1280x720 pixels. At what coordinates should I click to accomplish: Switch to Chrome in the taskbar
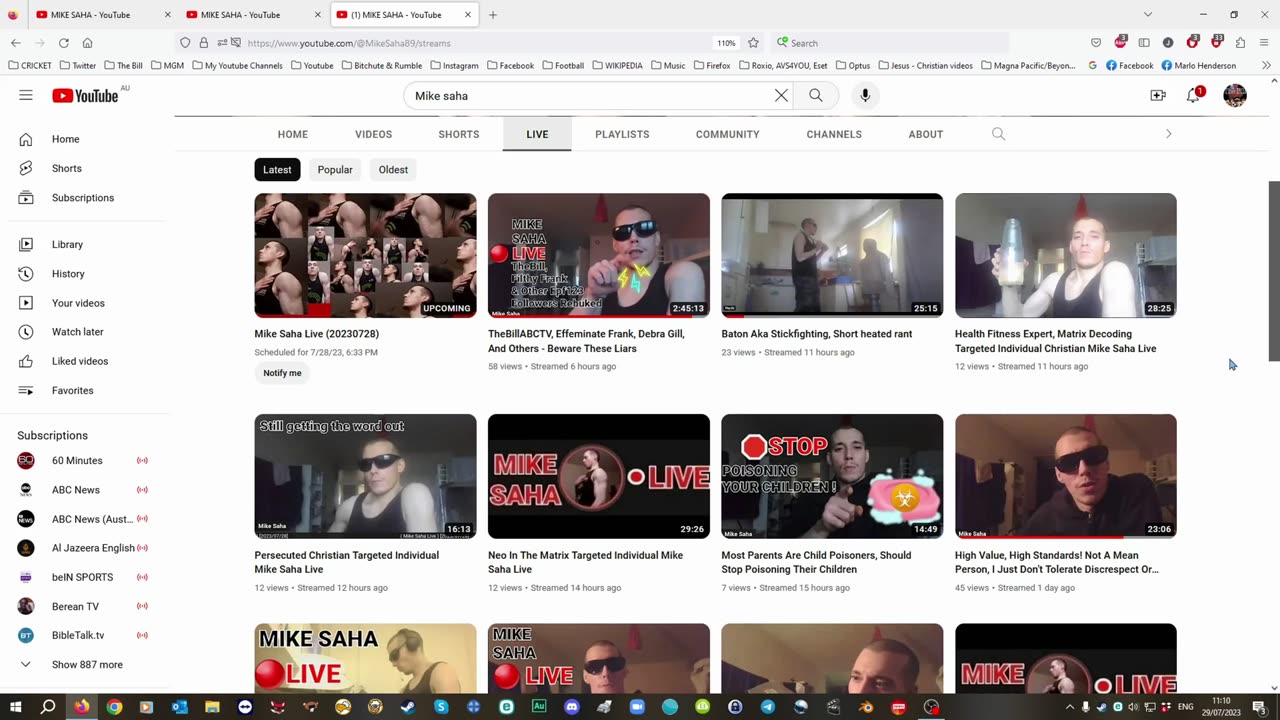click(114, 707)
